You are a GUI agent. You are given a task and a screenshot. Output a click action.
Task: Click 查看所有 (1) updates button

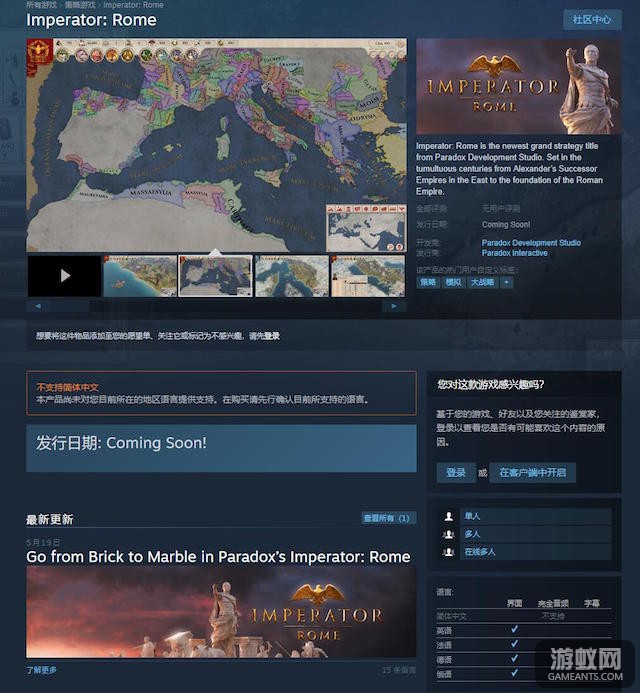(x=387, y=518)
